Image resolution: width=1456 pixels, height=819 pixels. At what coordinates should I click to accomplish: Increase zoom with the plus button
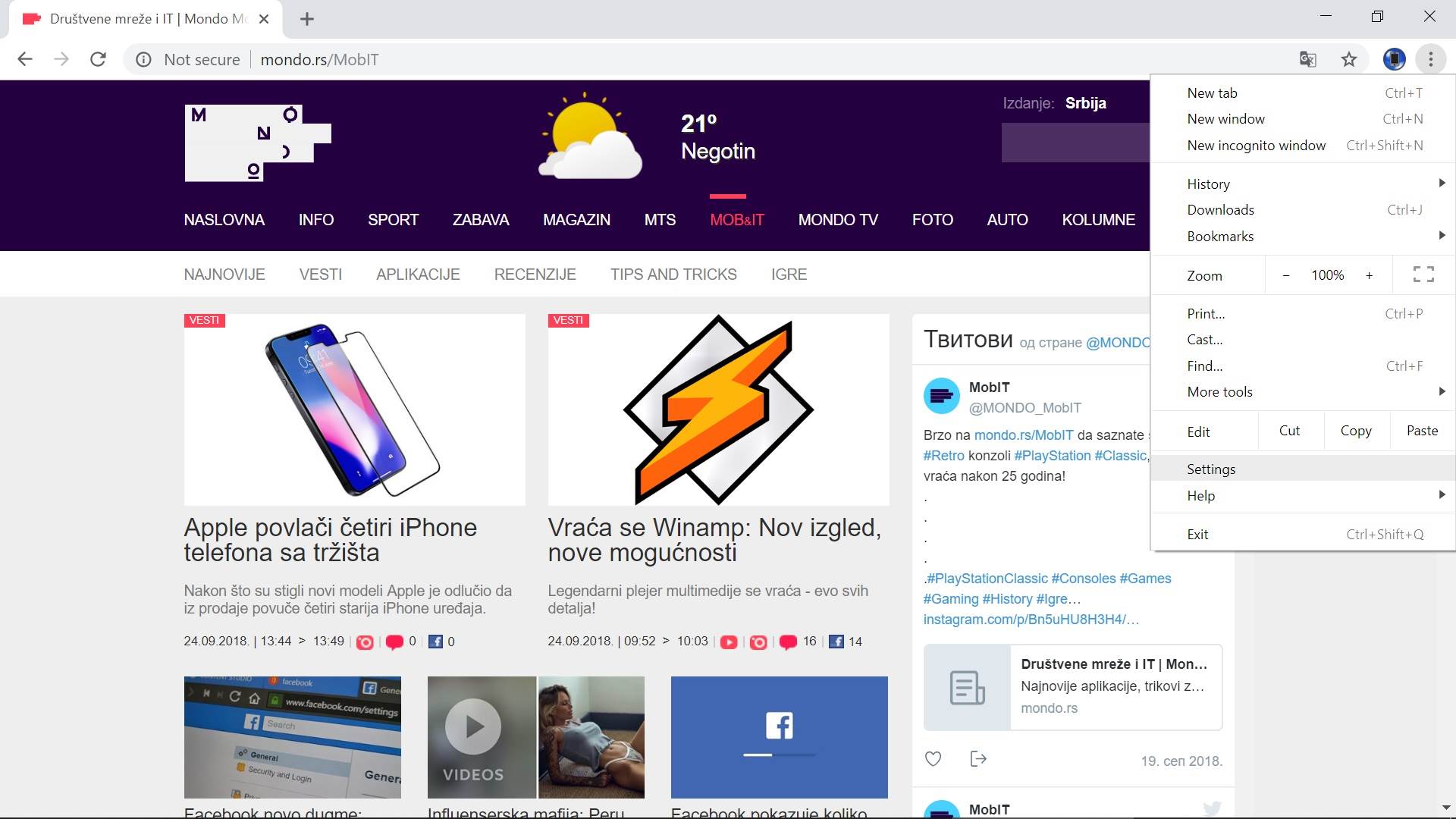(x=1369, y=275)
